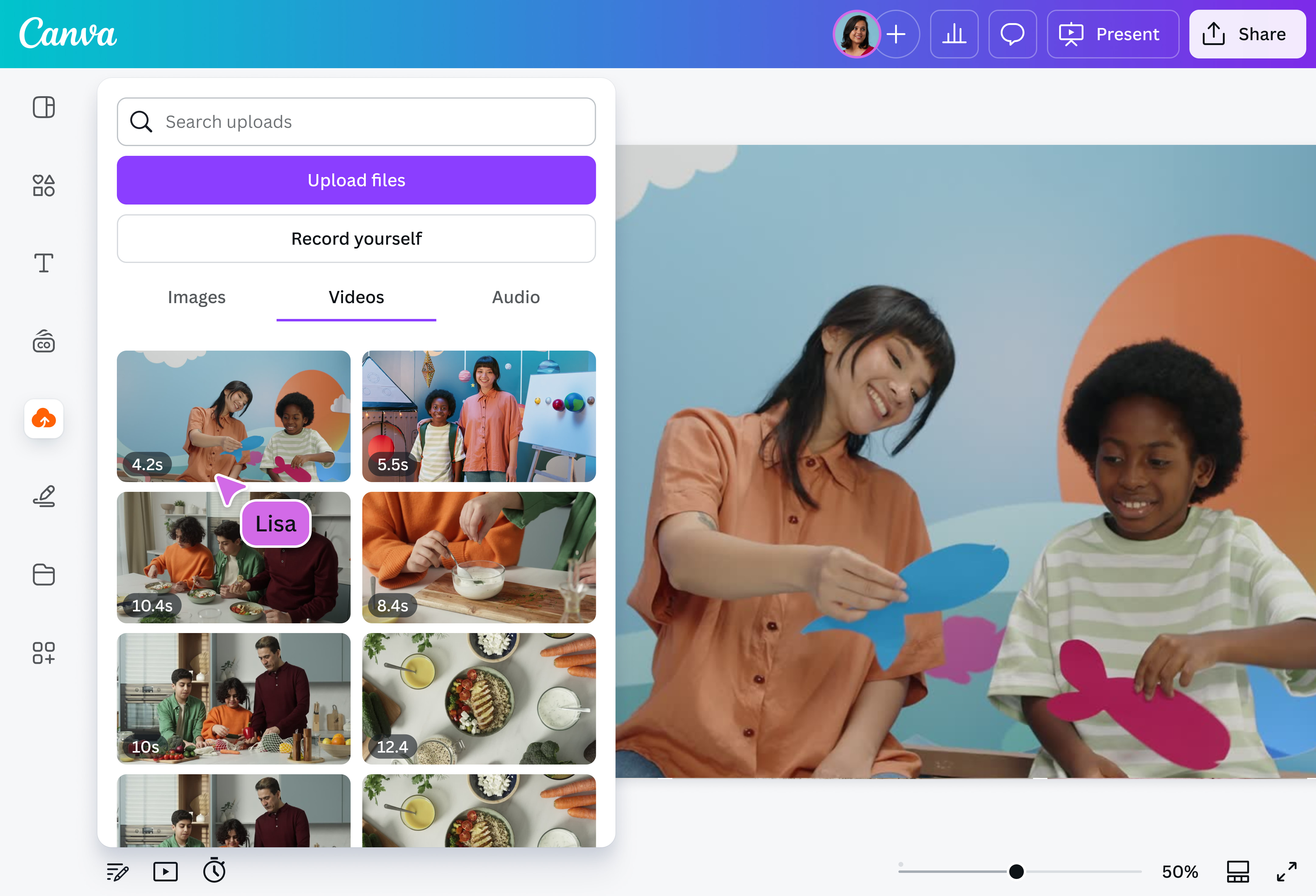Open the Elements panel in the sidebar
The width and height of the screenshot is (1316, 896).
pos(44,185)
